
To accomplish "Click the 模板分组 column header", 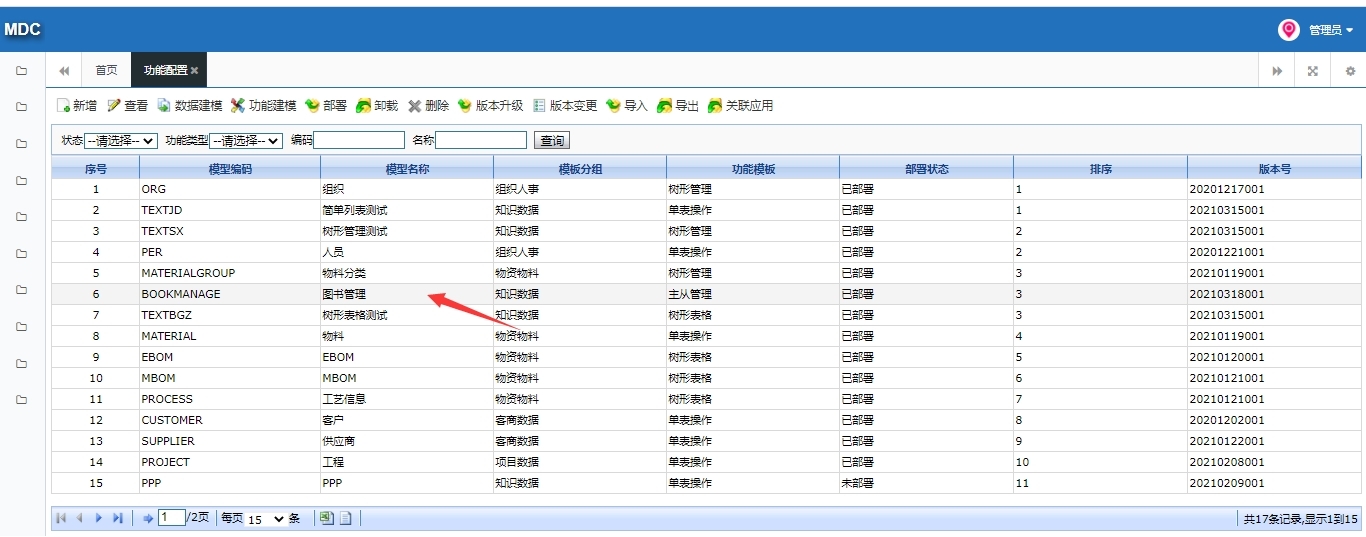I will click(x=580, y=169).
